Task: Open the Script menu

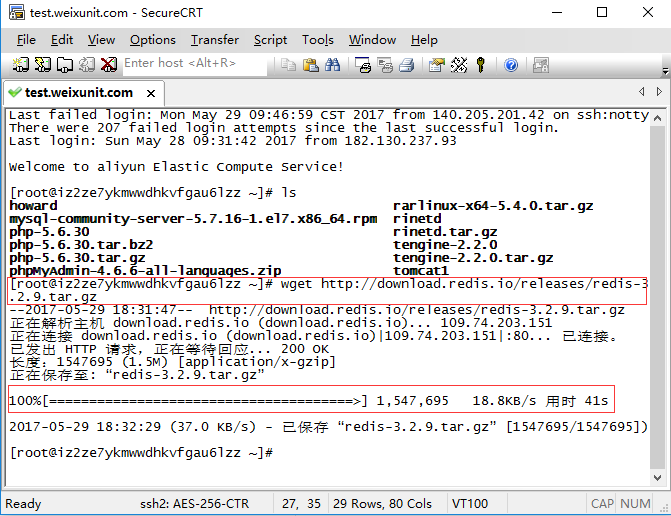Action: pyautogui.click(x=270, y=40)
